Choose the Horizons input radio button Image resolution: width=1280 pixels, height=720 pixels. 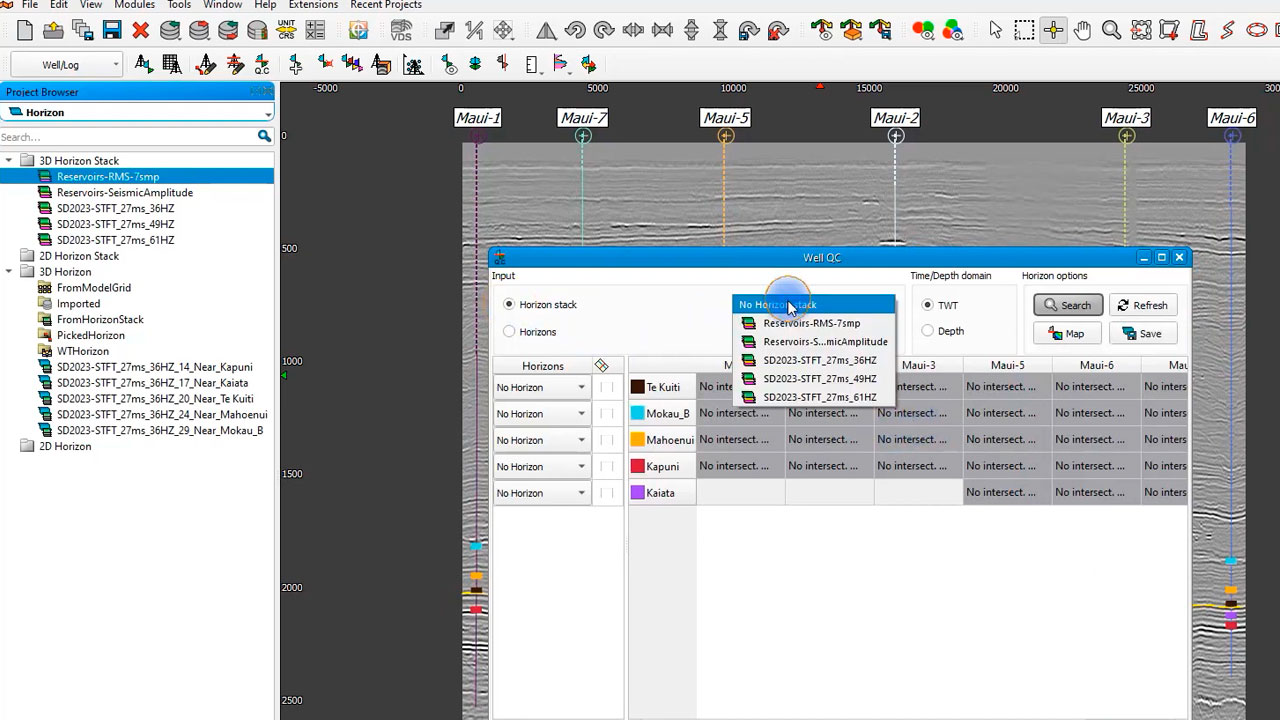pyautogui.click(x=510, y=331)
